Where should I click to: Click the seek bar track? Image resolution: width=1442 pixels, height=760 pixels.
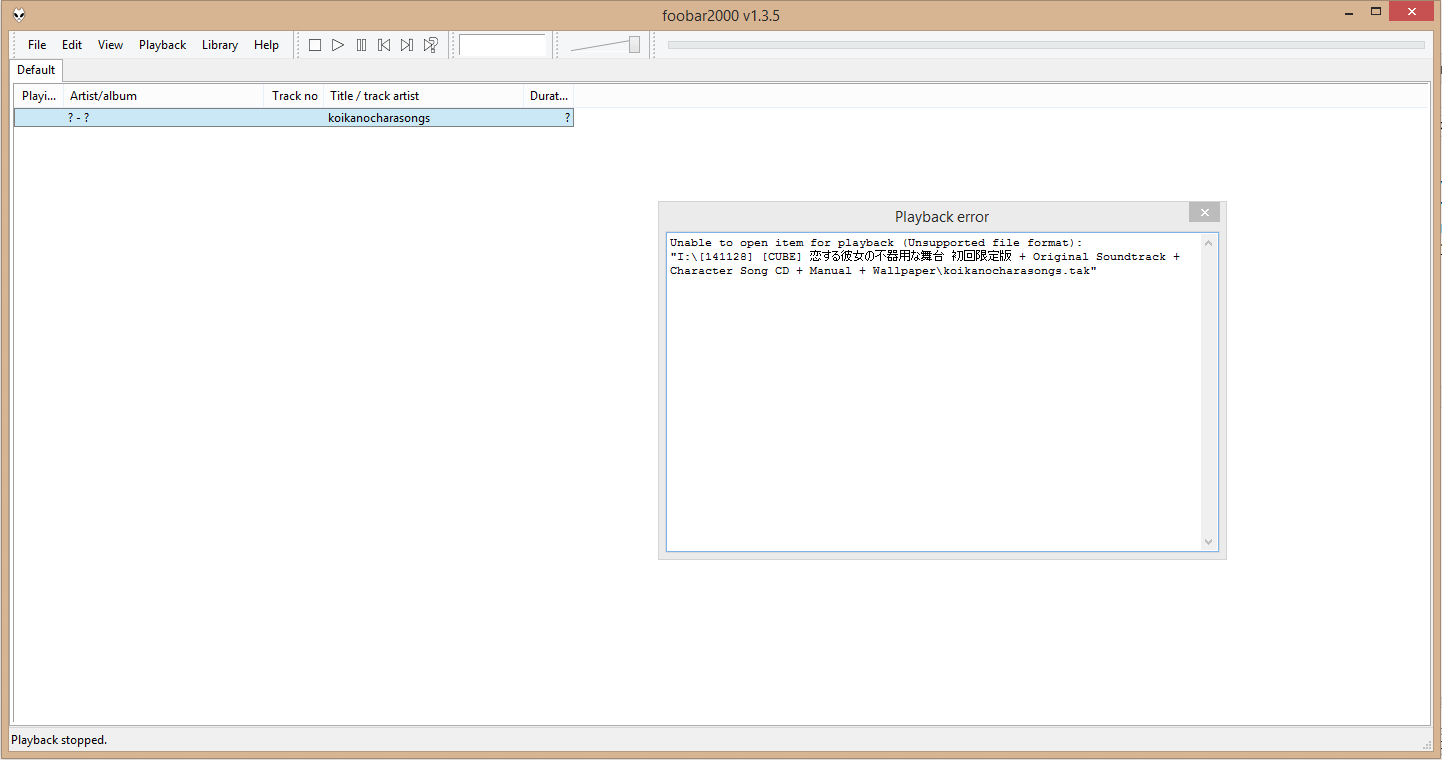tap(1046, 45)
